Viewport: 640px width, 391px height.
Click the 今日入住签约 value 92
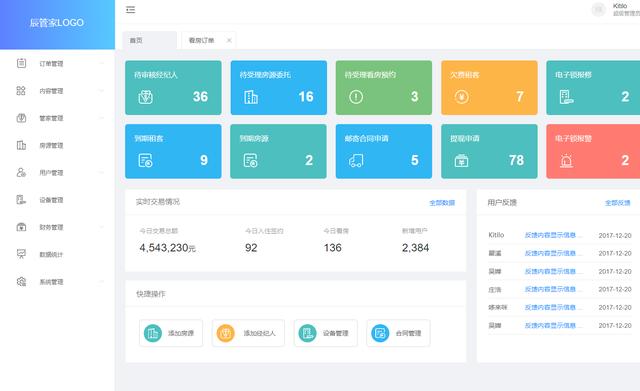pyautogui.click(x=251, y=248)
